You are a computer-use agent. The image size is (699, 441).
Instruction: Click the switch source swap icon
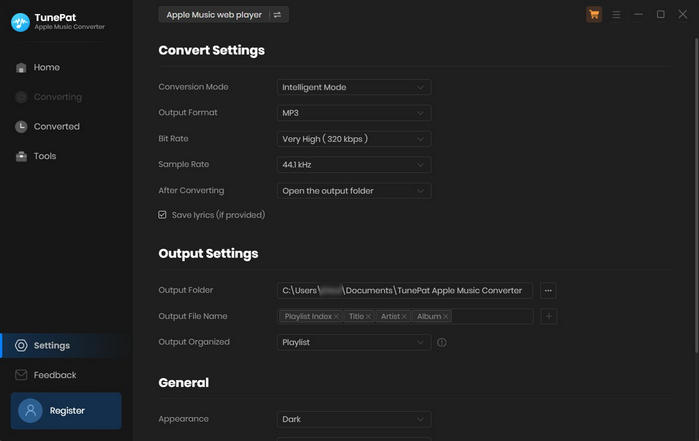[277, 15]
